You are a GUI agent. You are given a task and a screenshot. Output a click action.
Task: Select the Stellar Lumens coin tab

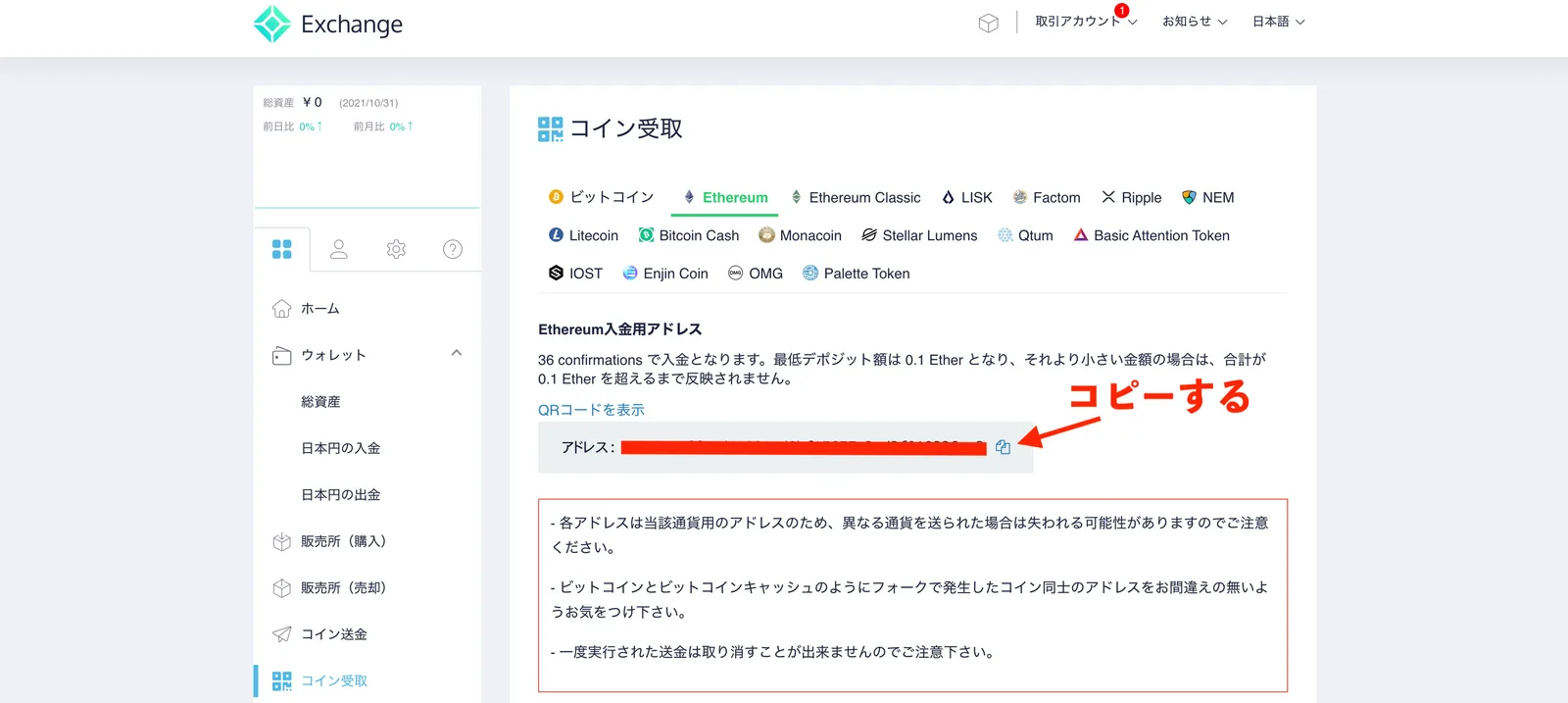click(x=919, y=235)
